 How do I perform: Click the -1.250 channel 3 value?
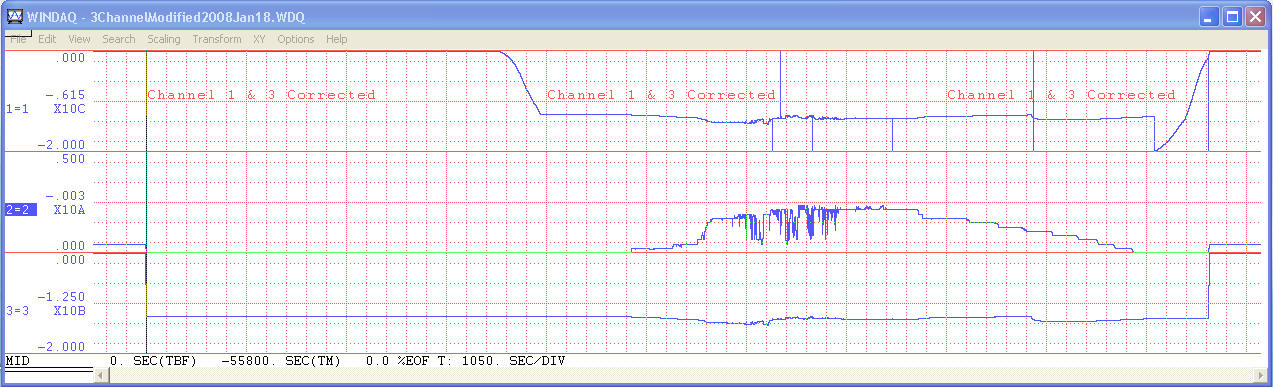tap(61, 298)
